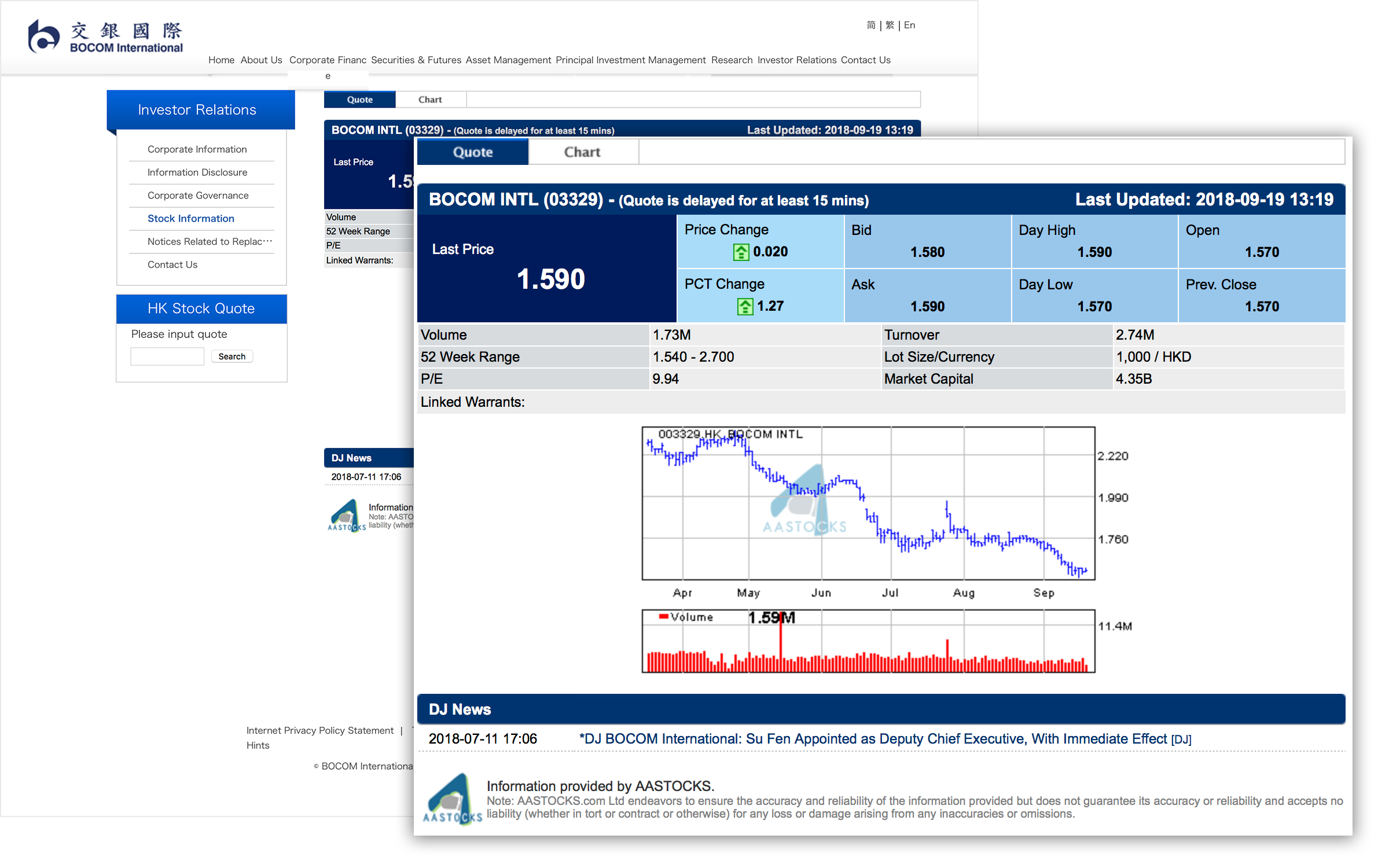Screen dimensions: 1389x868
Task: Open the Securities & Futures menu
Action: point(416,60)
